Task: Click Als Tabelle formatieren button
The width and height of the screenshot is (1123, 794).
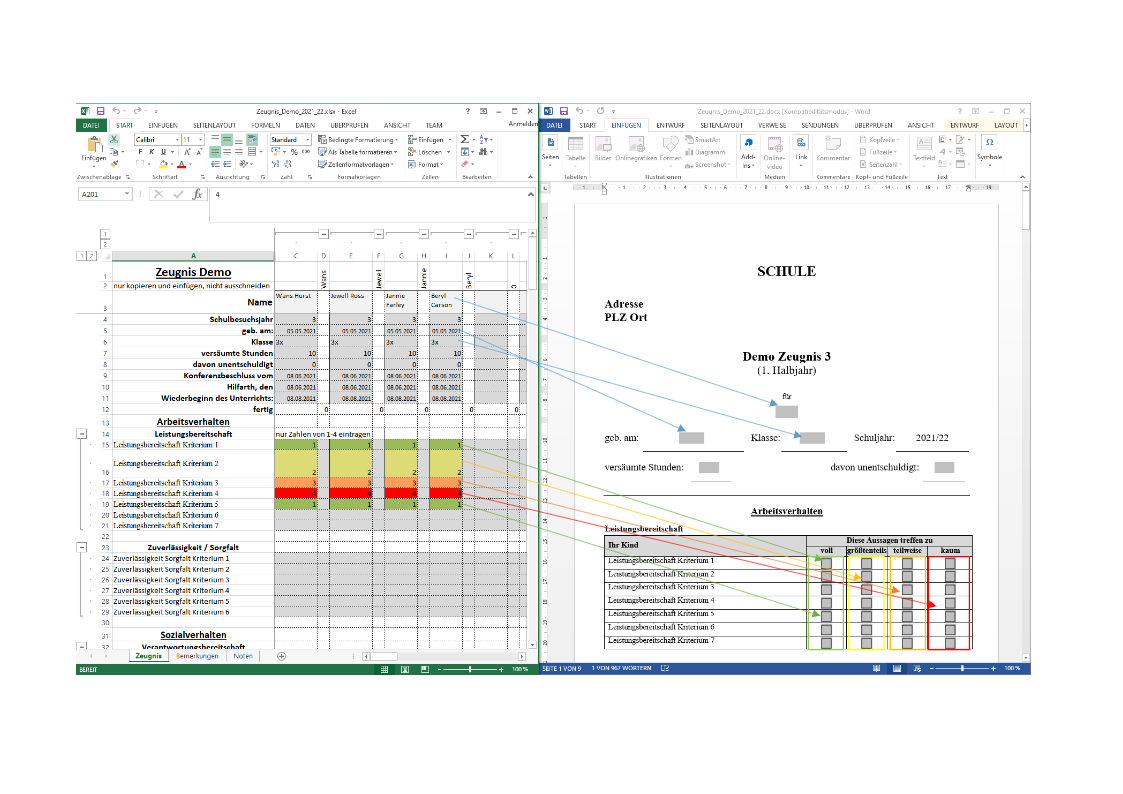Action: tap(357, 152)
